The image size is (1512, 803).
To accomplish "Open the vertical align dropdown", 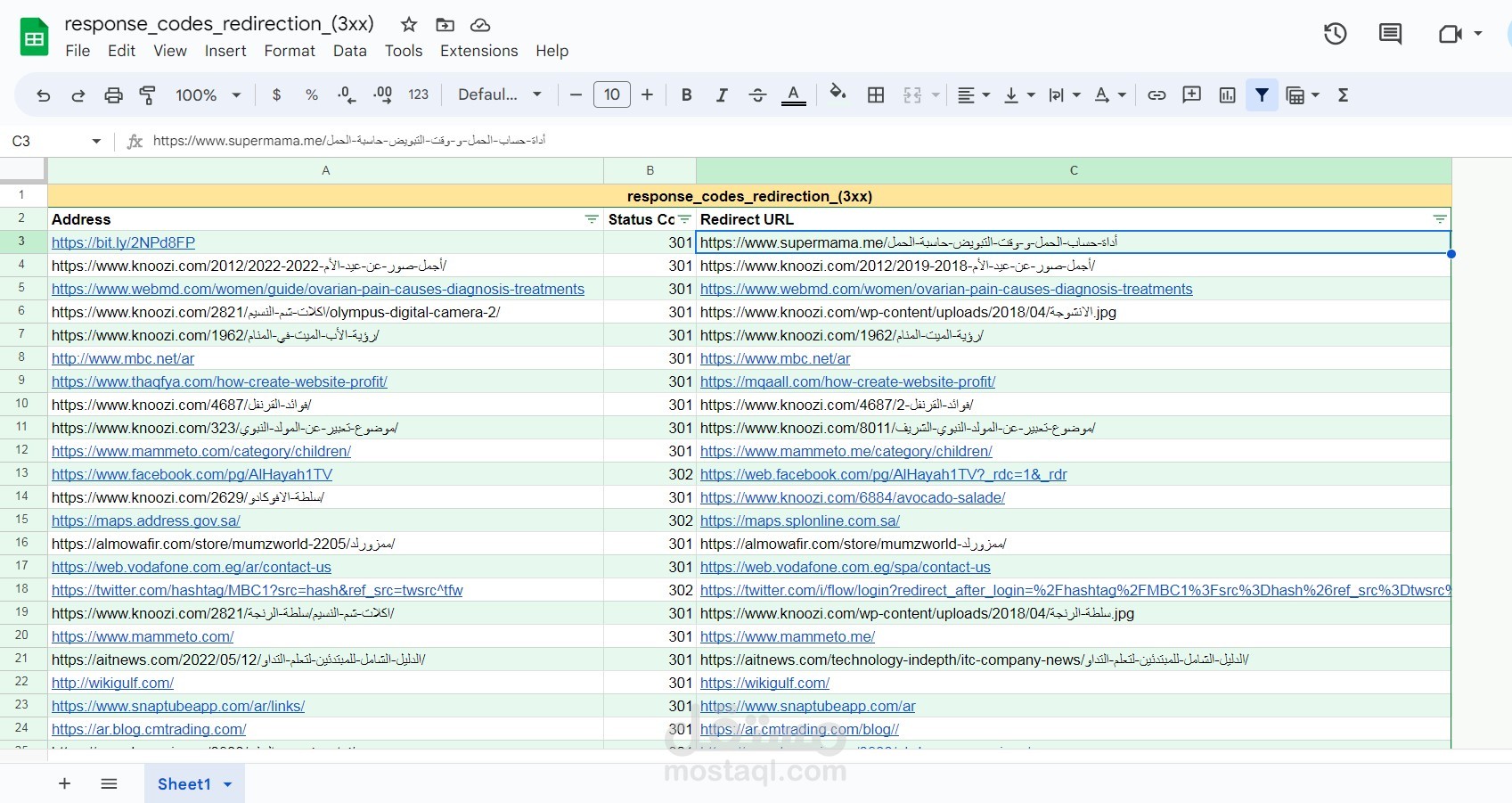I will (1019, 95).
